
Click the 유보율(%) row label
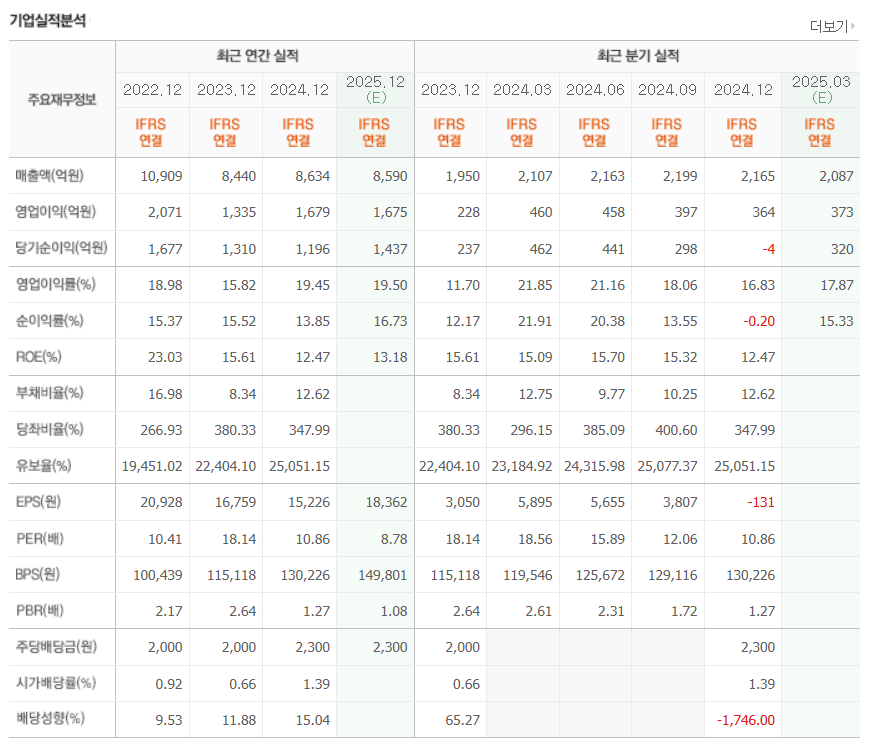[43, 466]
